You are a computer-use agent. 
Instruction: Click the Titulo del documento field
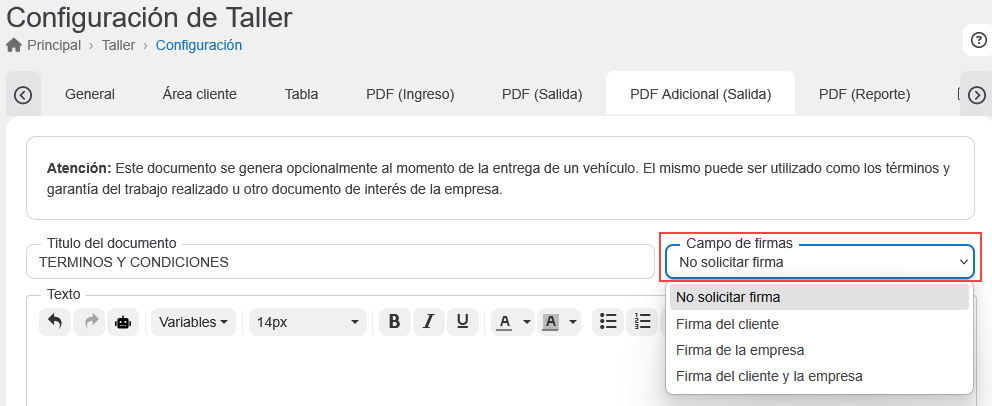click(340, 262)
